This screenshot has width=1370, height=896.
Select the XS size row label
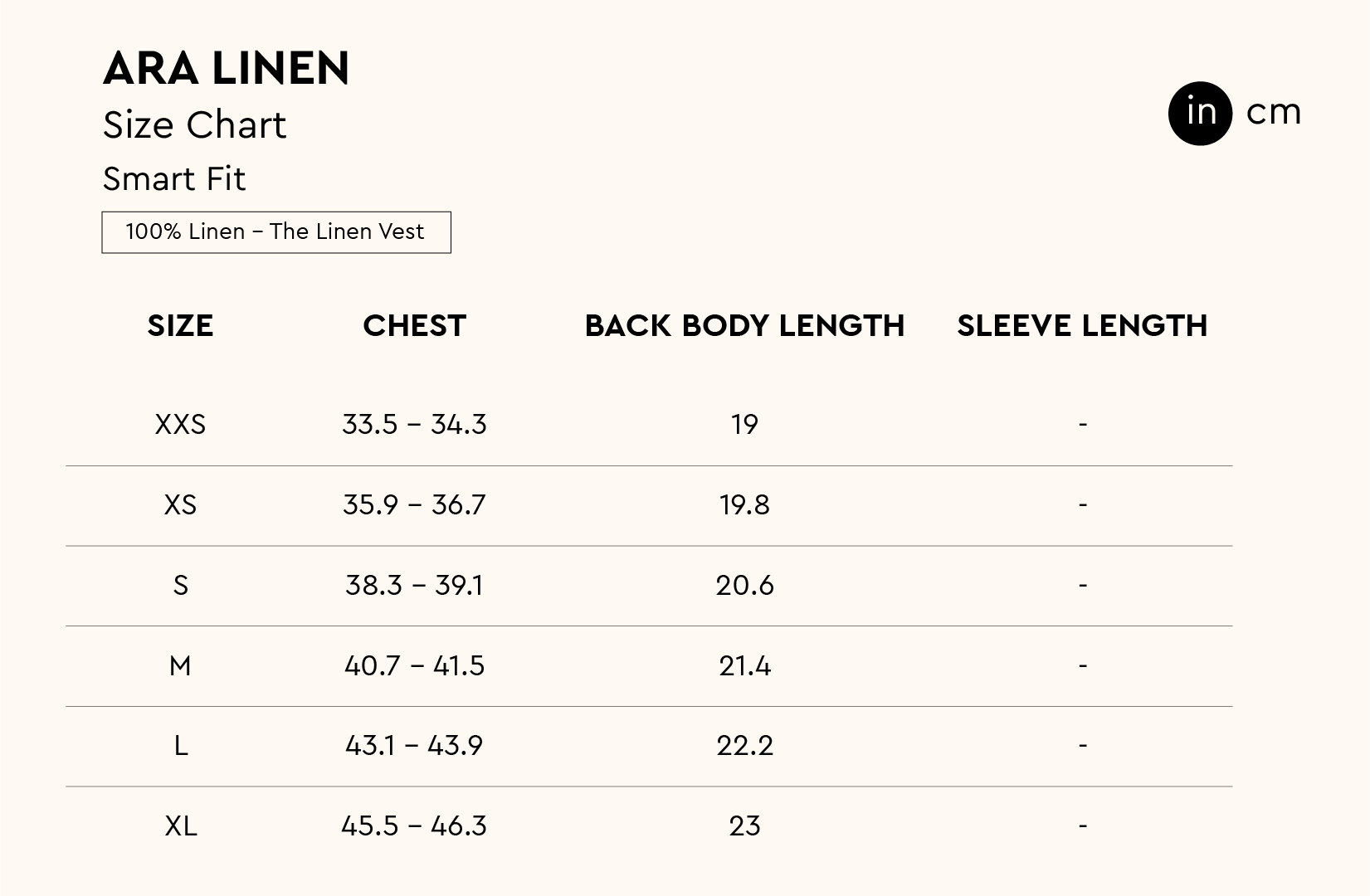coord(180,505)
